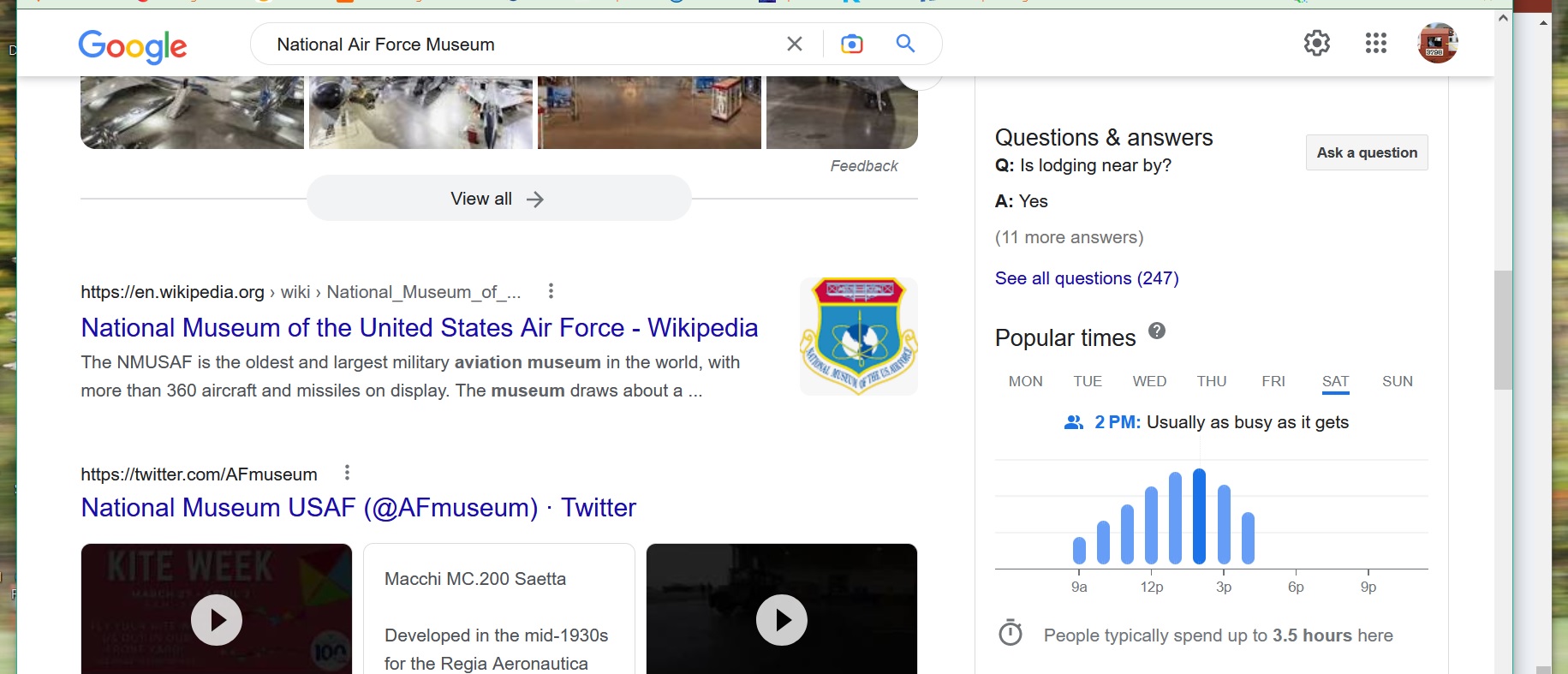This screenshot has height=674, width=1568.
Task: Open Google settings gear icon
Action: coord(1316,43)
